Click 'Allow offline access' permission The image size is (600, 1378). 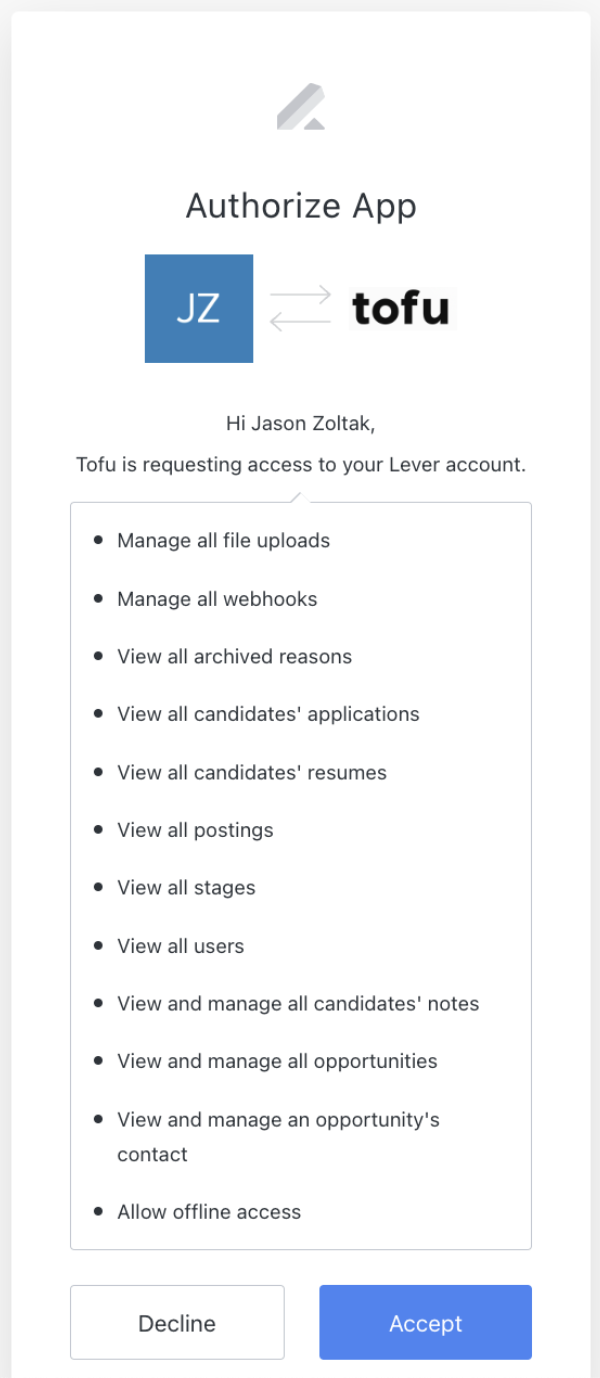coord(209,1212)
